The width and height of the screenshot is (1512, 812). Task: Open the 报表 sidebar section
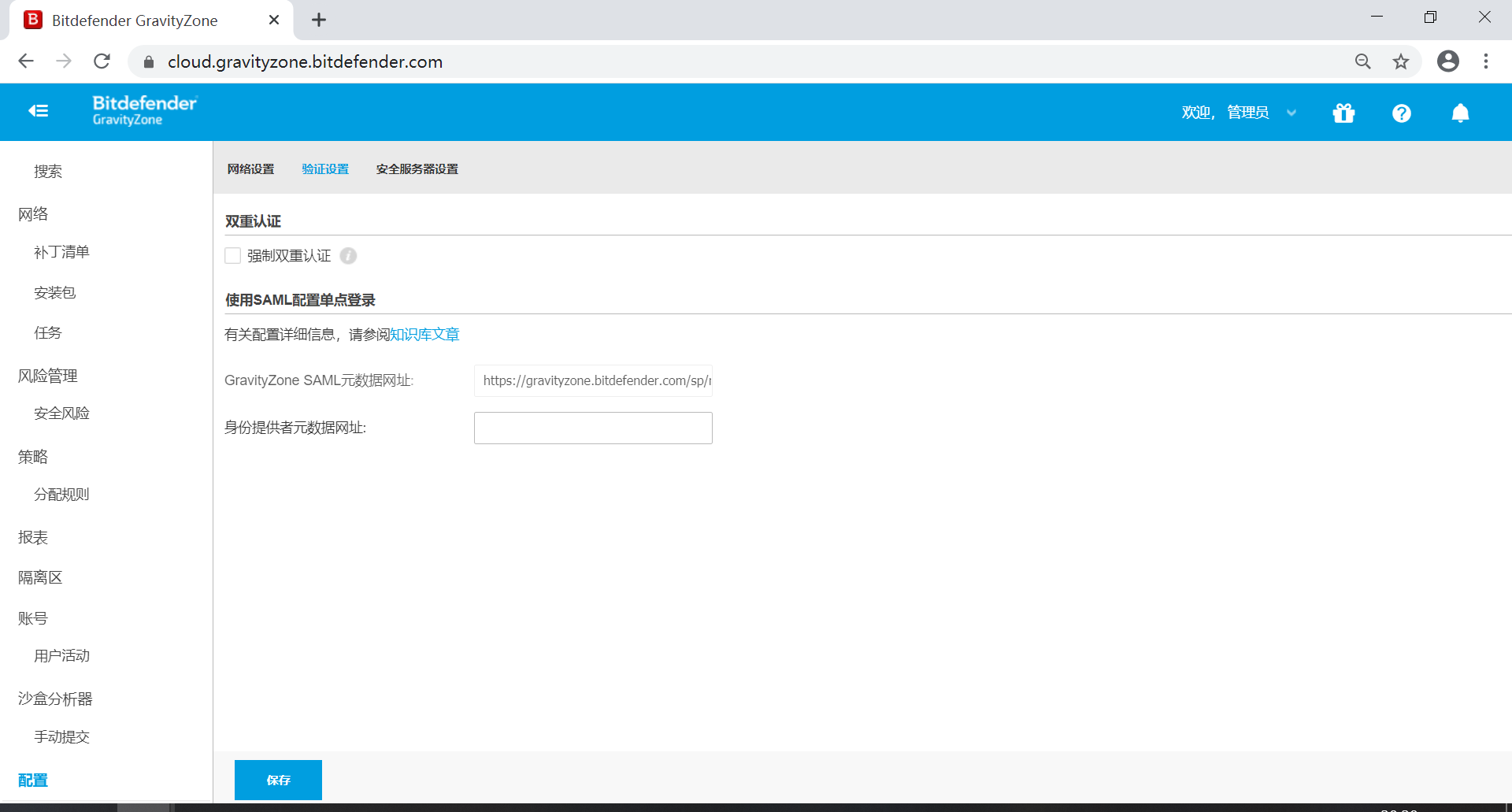coord(33,537)
